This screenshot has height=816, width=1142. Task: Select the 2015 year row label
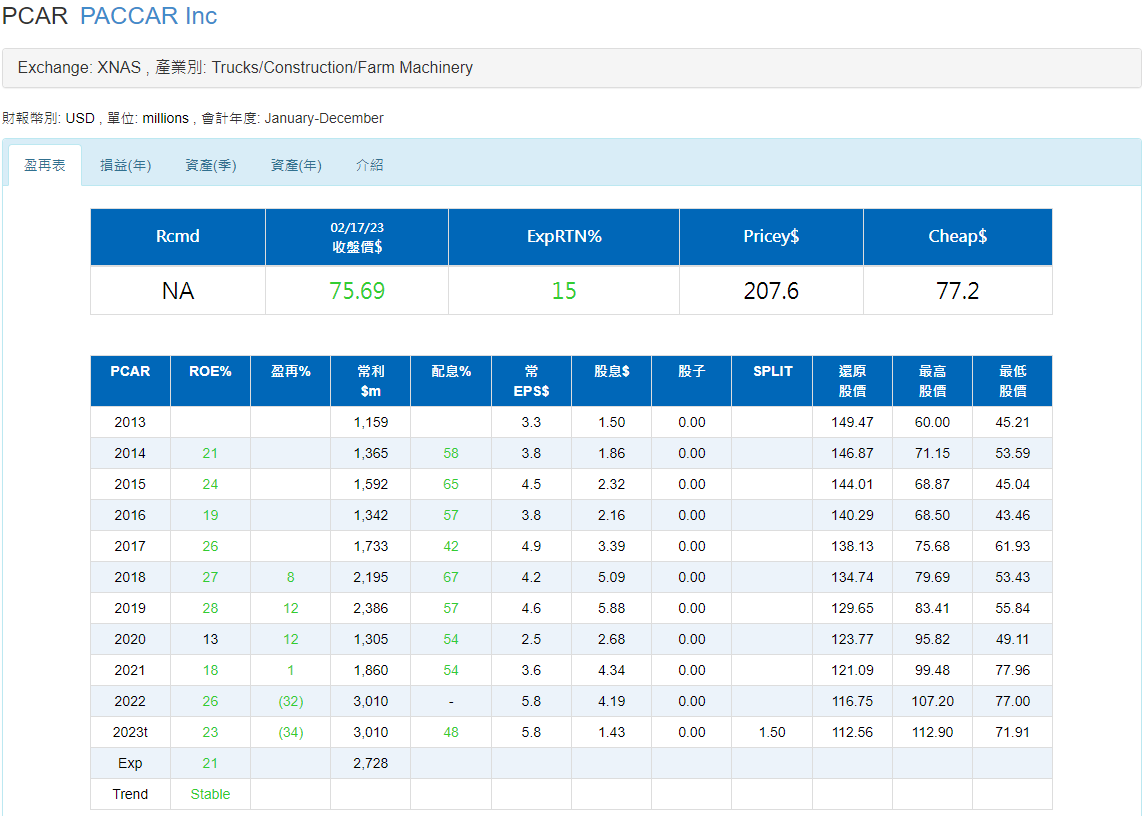click(130, 484)
